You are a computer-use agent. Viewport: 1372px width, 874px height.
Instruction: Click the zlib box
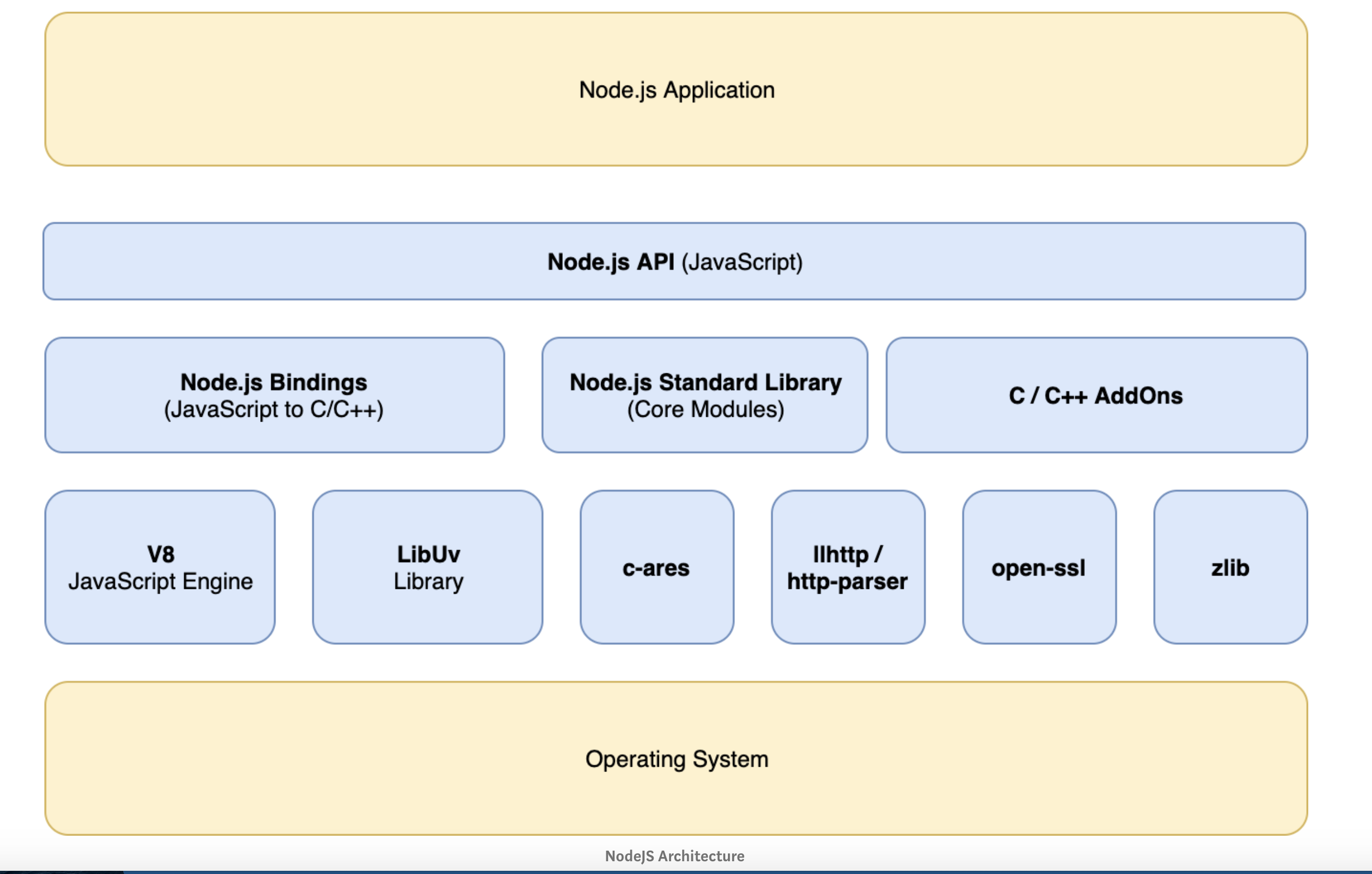click(x=1230, y=568)
